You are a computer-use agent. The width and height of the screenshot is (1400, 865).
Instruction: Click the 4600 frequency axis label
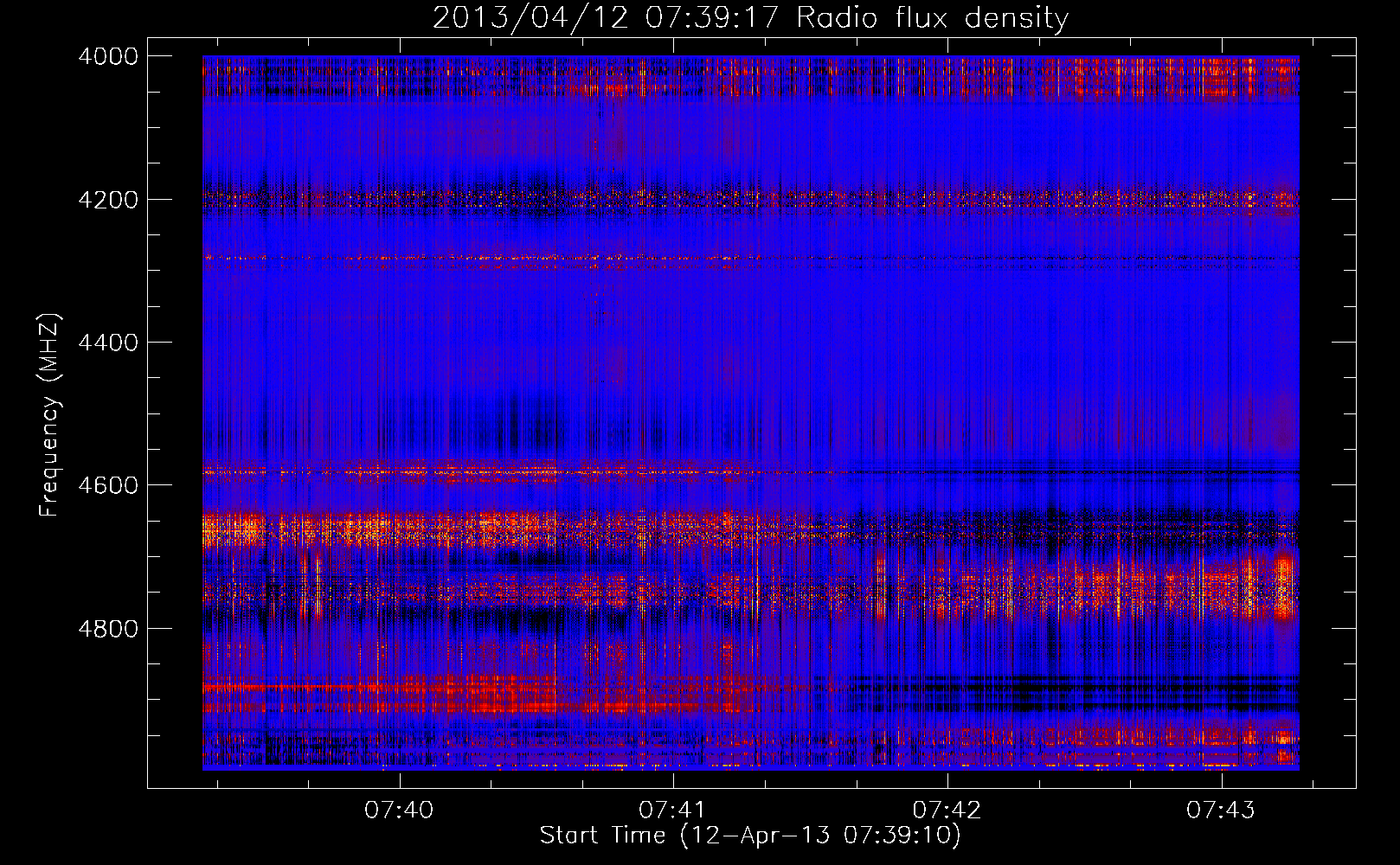click(107, 485)
